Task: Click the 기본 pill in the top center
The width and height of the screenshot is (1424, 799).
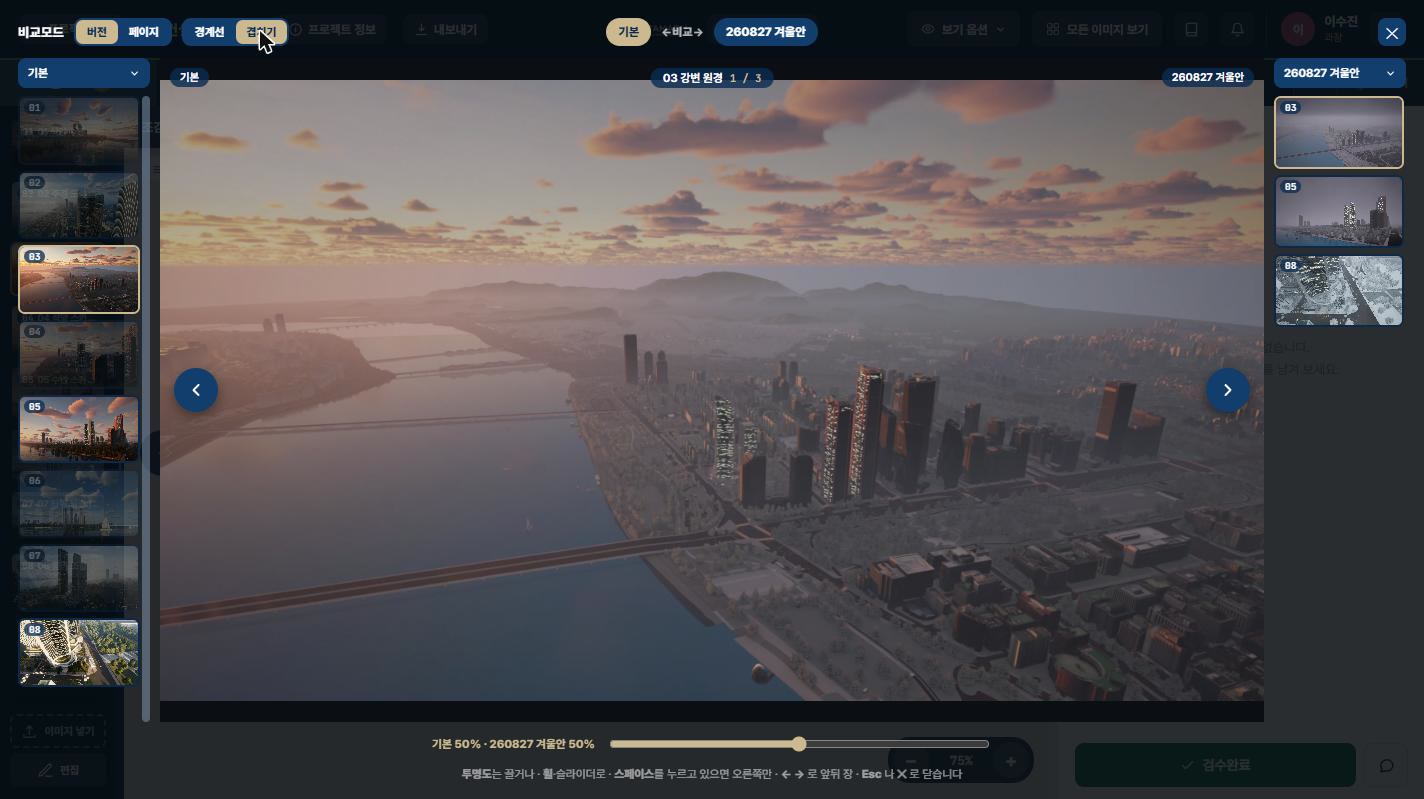Action: [x=628, y=32]
